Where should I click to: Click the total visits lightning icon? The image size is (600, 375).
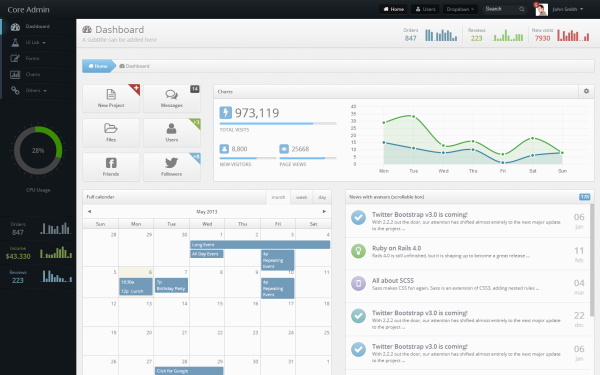tap(225, 113)
